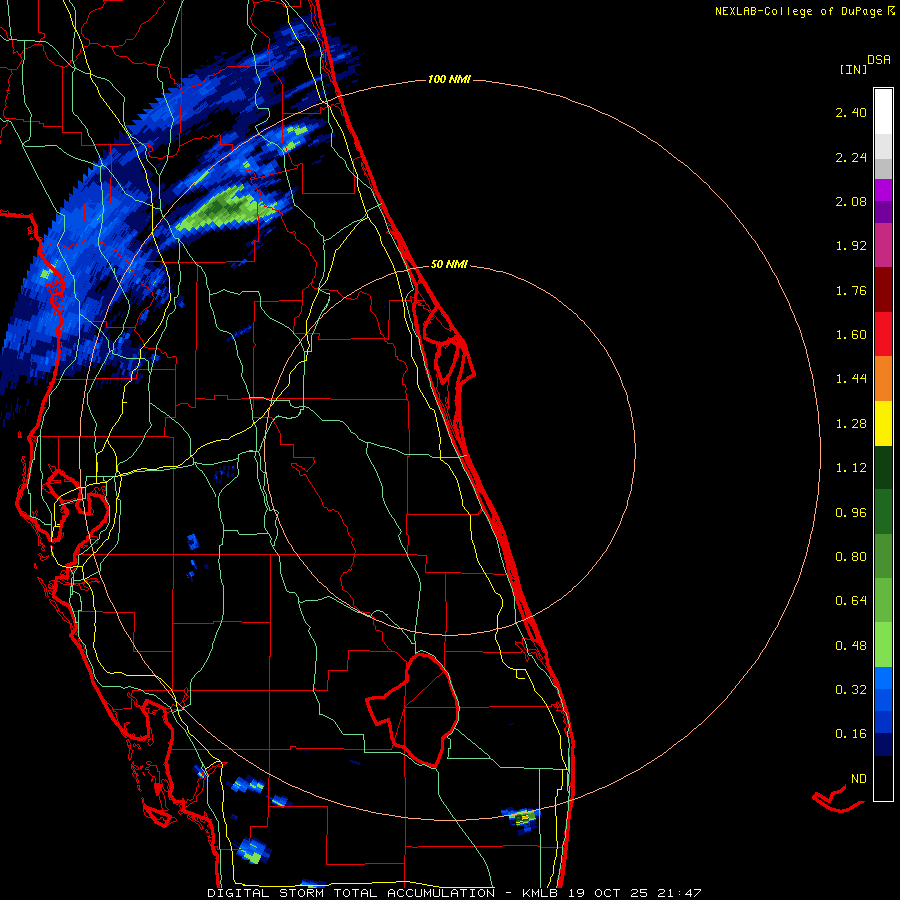Click the 50 NMI range ring label
Screen dimensions: 900x900
tap(449, 265)
